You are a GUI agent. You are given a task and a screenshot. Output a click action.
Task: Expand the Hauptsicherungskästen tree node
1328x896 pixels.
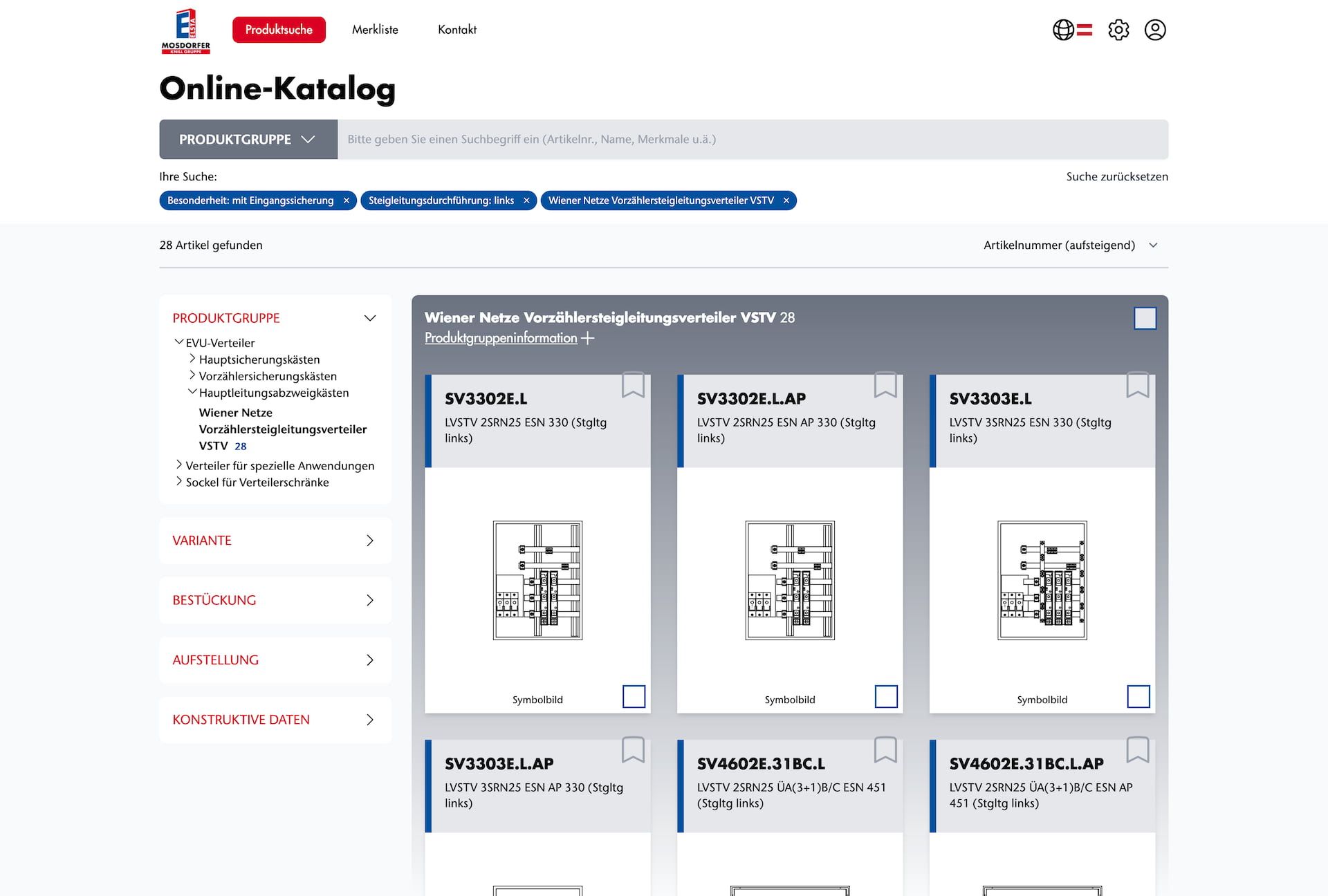pyautogui.click(x=192, y=359)
